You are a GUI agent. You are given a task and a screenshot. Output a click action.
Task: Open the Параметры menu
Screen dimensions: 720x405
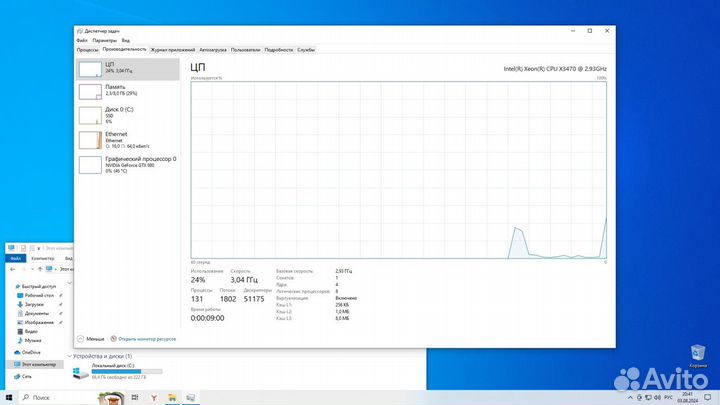[x=104, y=40]
